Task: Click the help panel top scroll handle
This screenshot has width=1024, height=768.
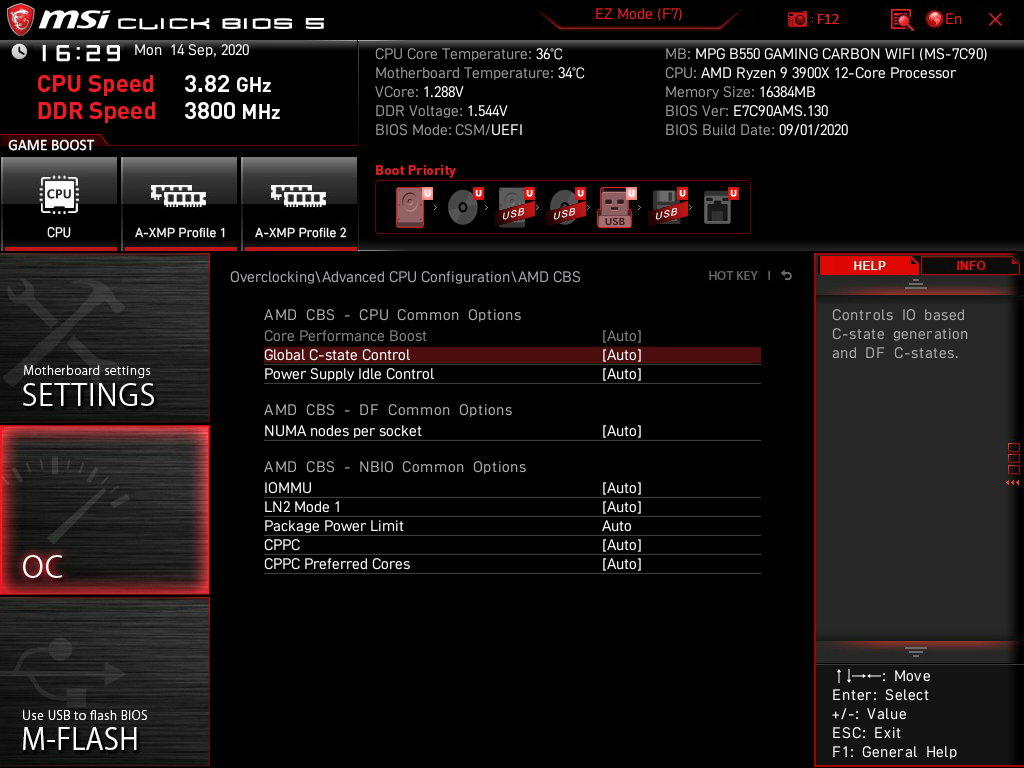Action: (916, 283)
